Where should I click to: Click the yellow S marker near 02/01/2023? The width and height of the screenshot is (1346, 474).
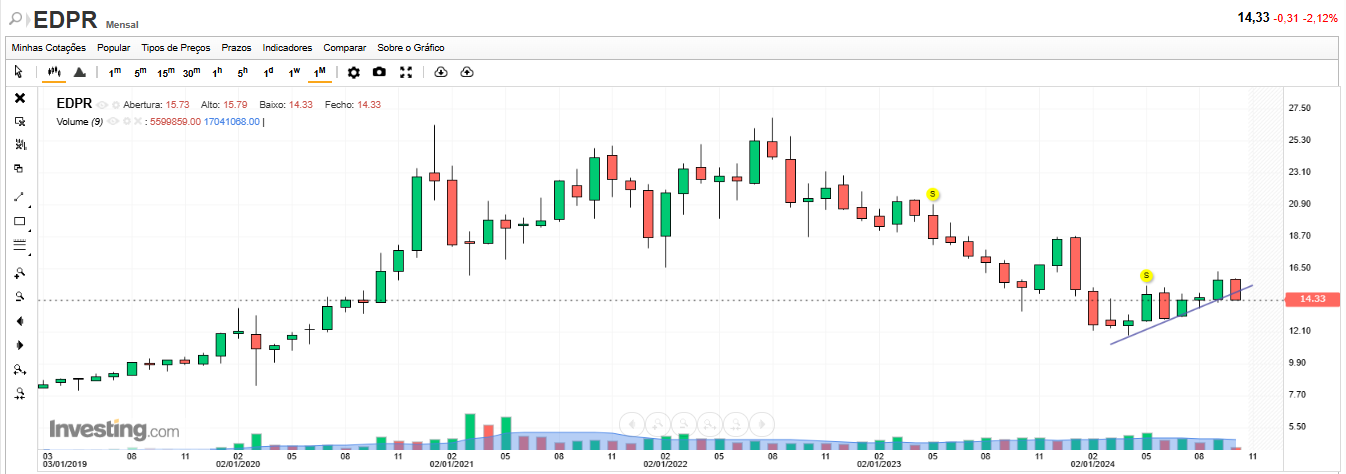933,193
